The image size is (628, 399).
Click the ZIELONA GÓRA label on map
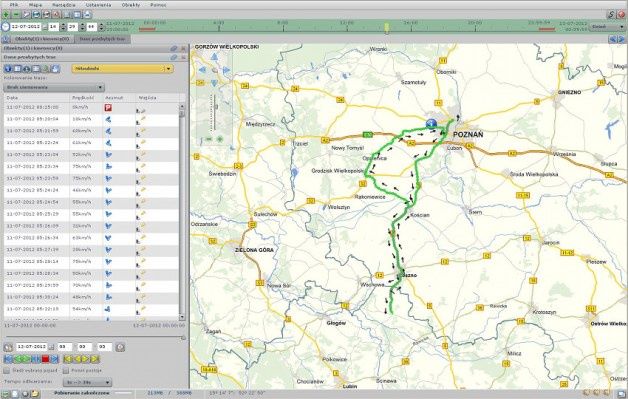tap(254, 250)
